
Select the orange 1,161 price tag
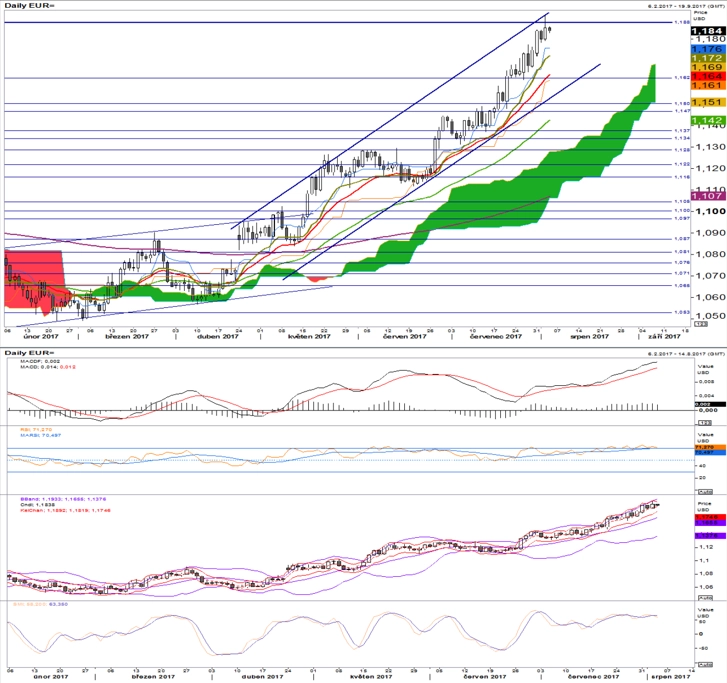click(708, 85)
